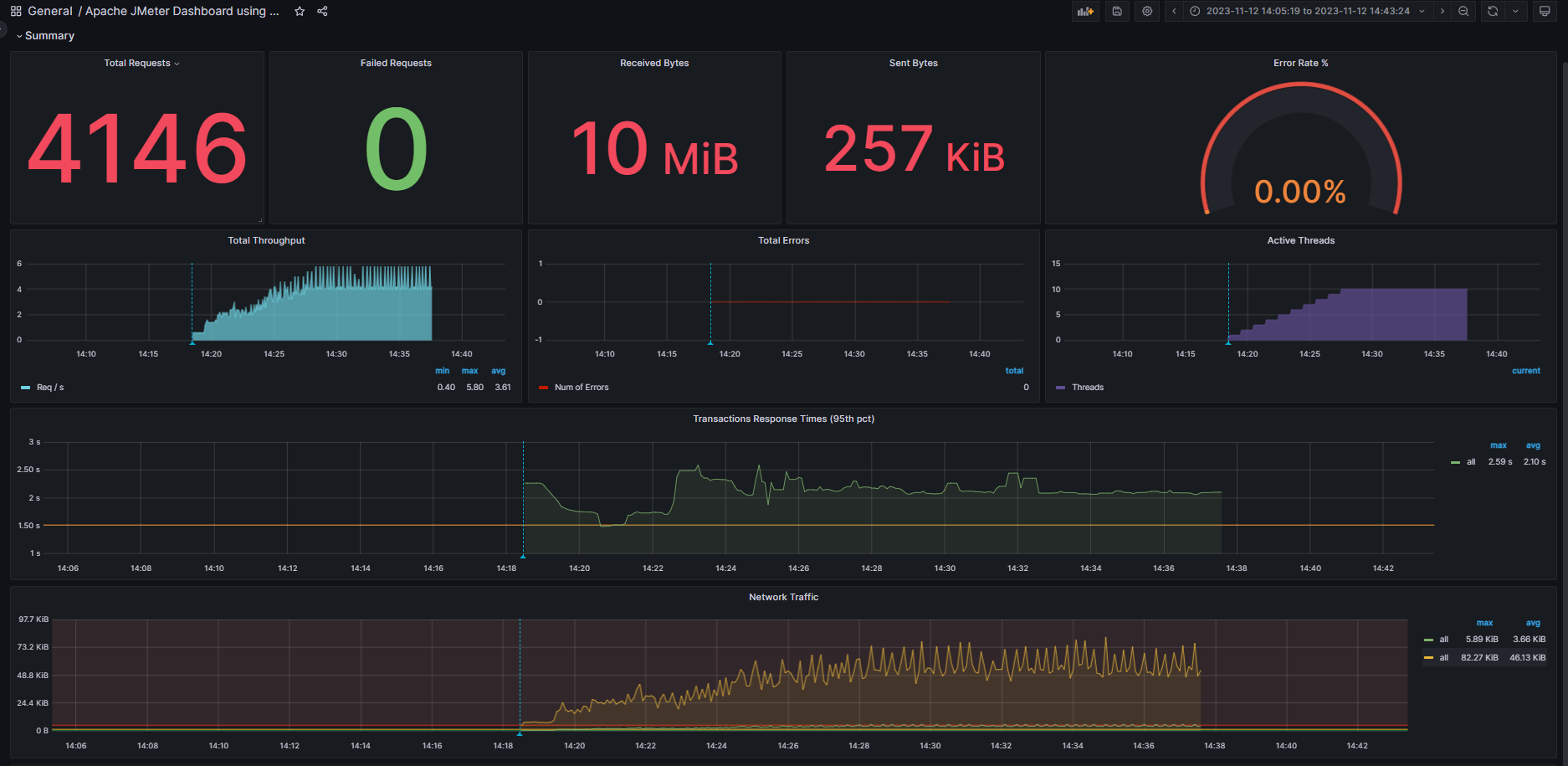The image size is (1568, 766).
Task: Sort Response Times legend by avg
Action: (x=1533, y=445)
